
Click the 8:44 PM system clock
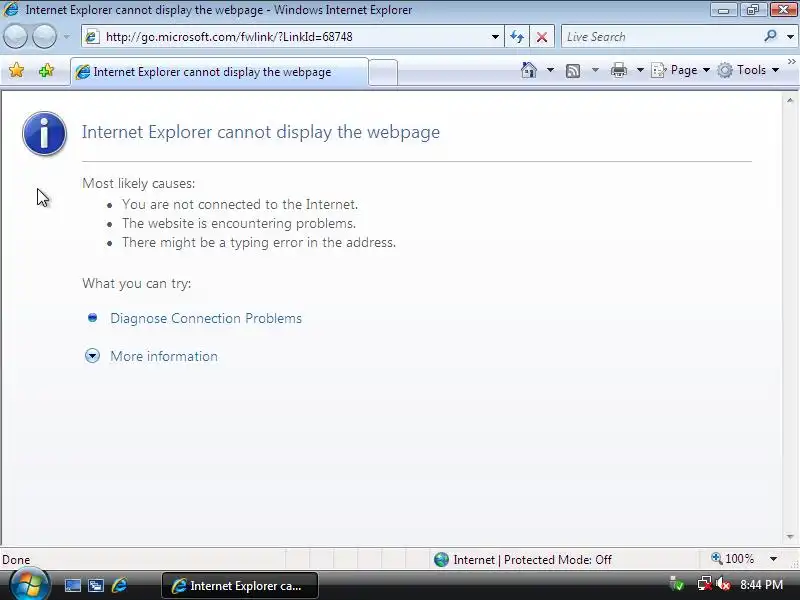point(761,585)
